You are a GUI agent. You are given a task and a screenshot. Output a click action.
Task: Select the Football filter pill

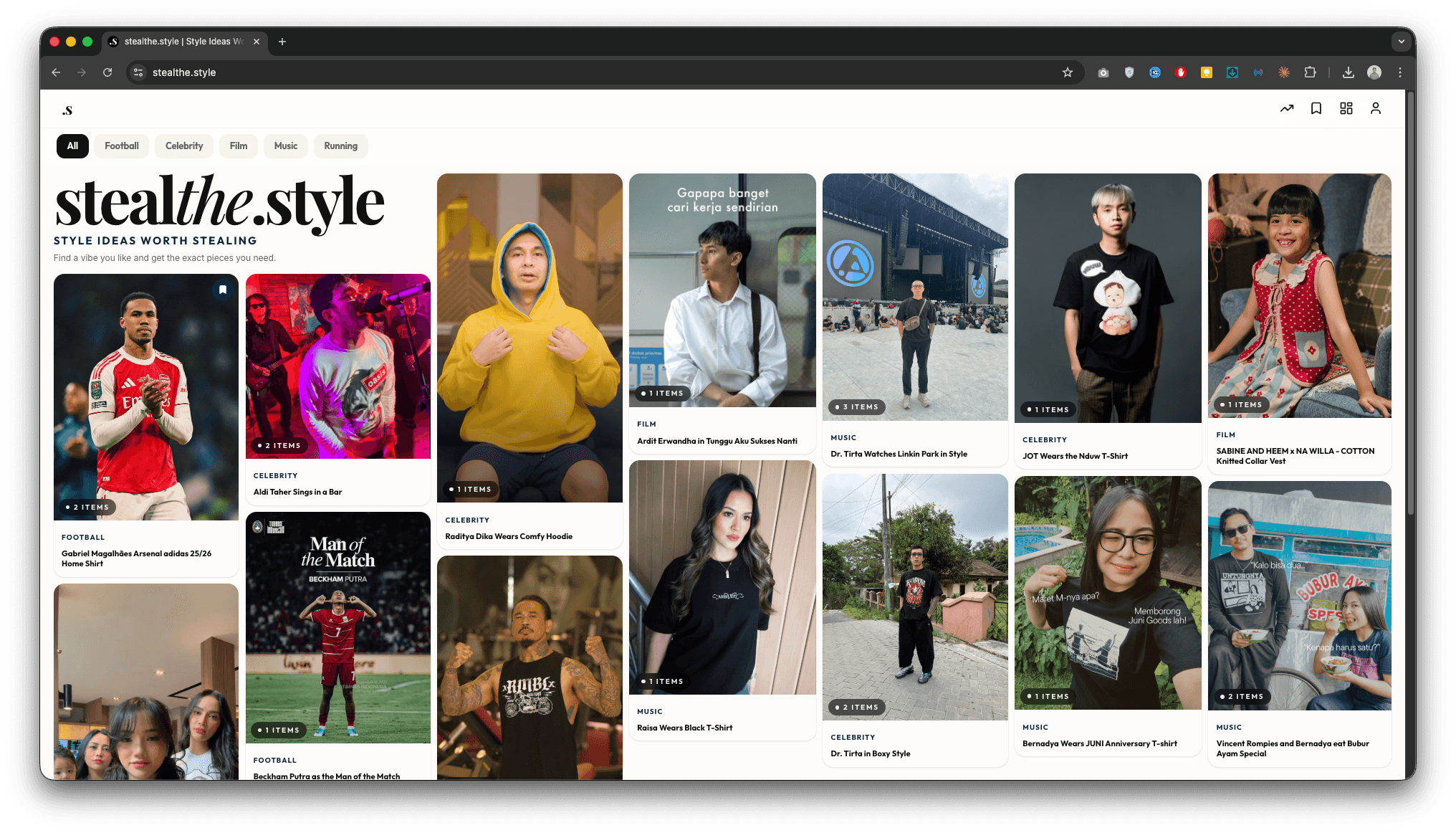point(121,146)
